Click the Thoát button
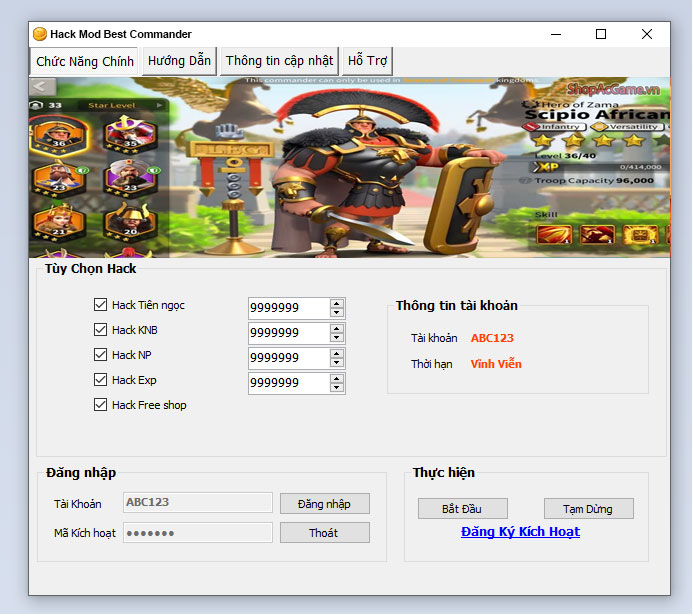This screenshot has height=616, width=693. (x=325, y=533)
